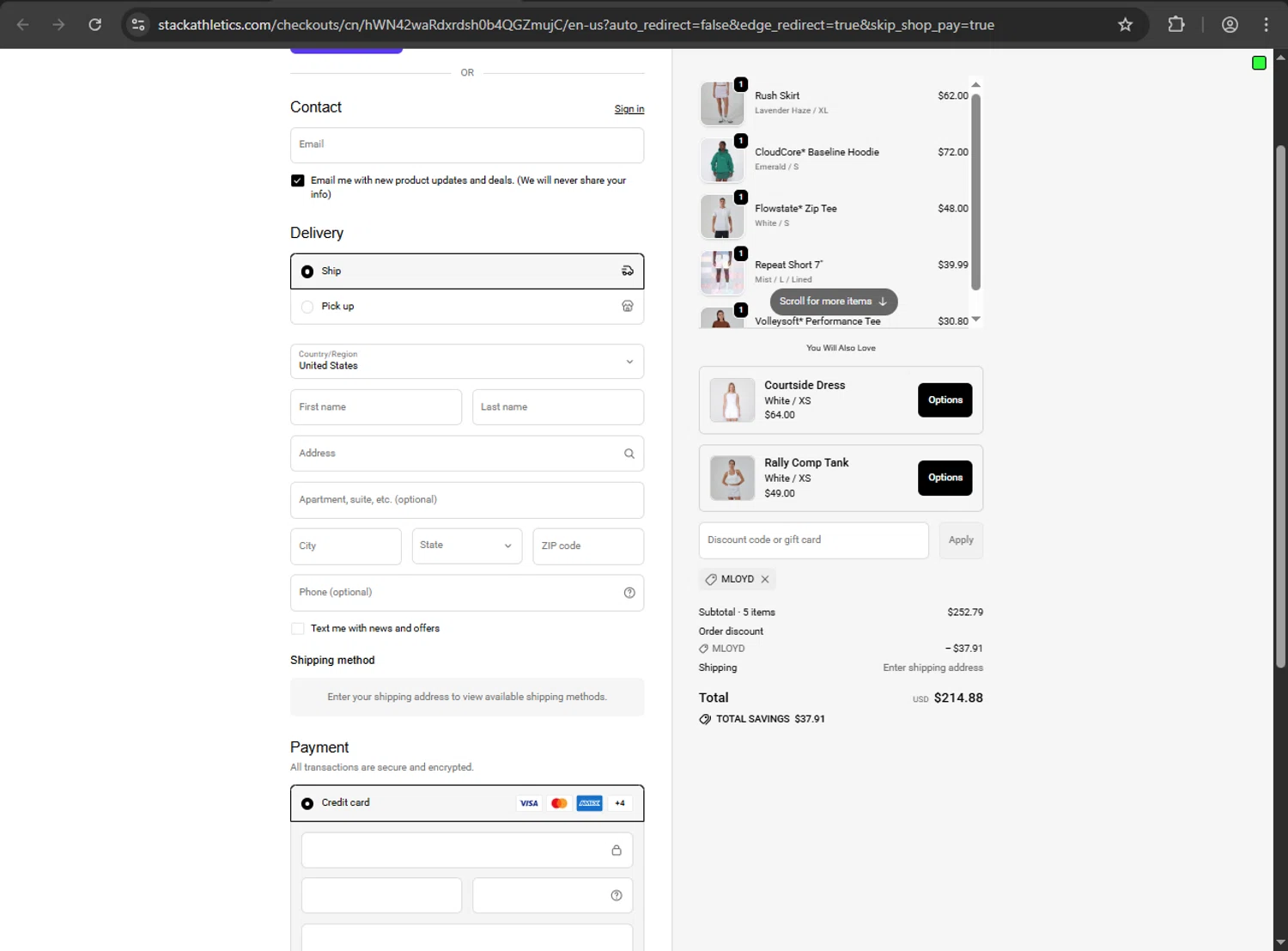Remove MLOYD discount code with X
Image resolution: width=1288 pixels, height=951 pixels.
click(x=765, y=579)
